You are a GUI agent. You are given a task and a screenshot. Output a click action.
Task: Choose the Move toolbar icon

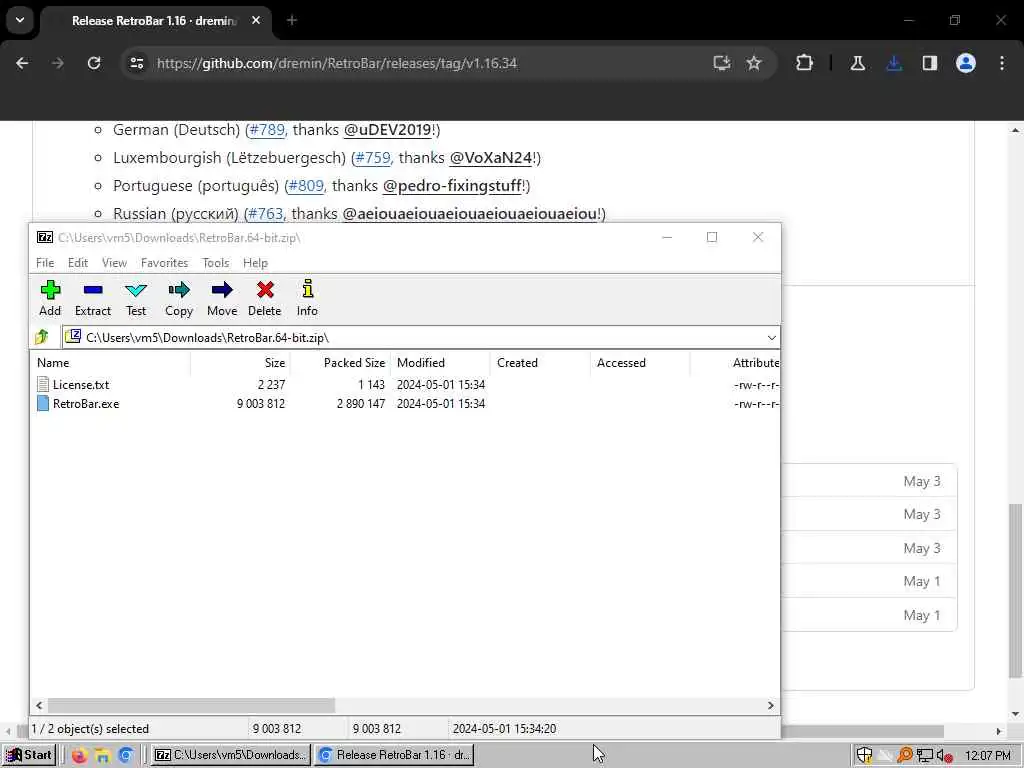pos(222,298)
